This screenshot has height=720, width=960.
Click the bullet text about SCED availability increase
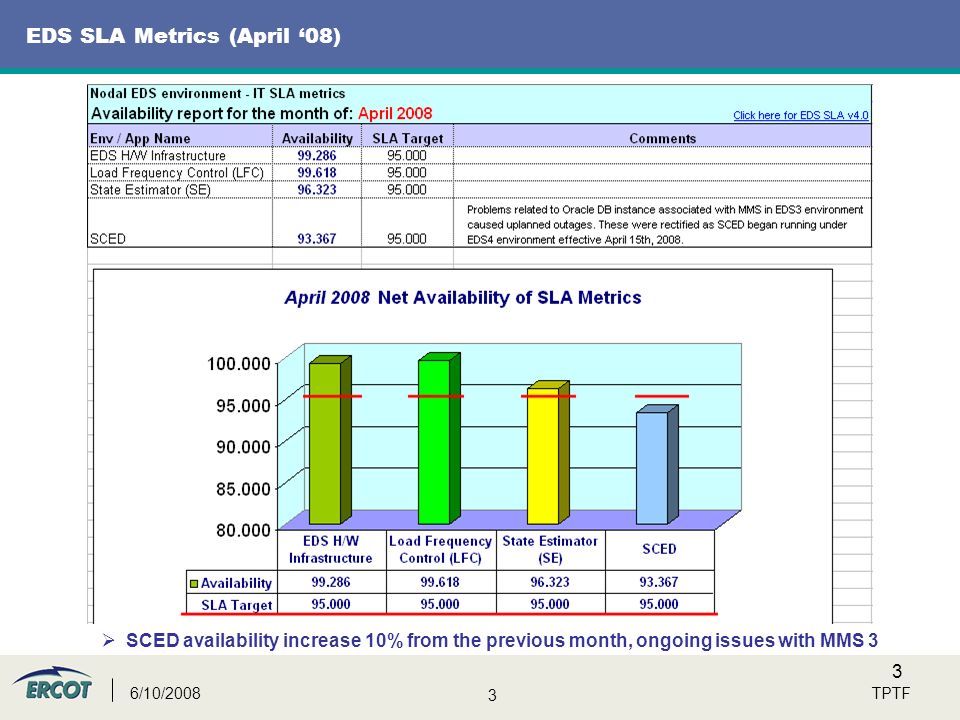tap(501, 640)
